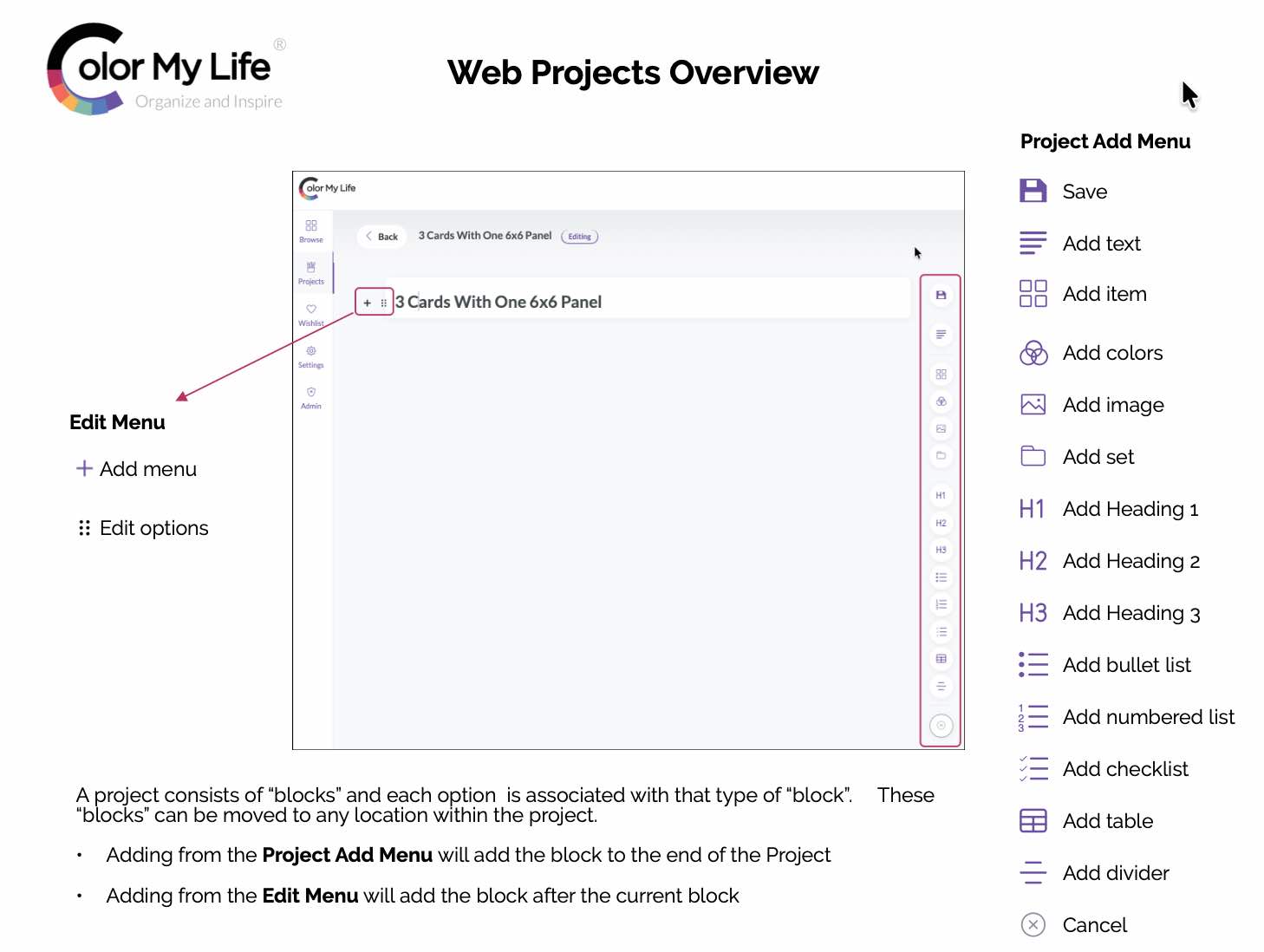Insert a Heading 2 via the round H2 toolbar button
Image resolution: width=1264 pixels, height=952 pixels.
point(941,523)
